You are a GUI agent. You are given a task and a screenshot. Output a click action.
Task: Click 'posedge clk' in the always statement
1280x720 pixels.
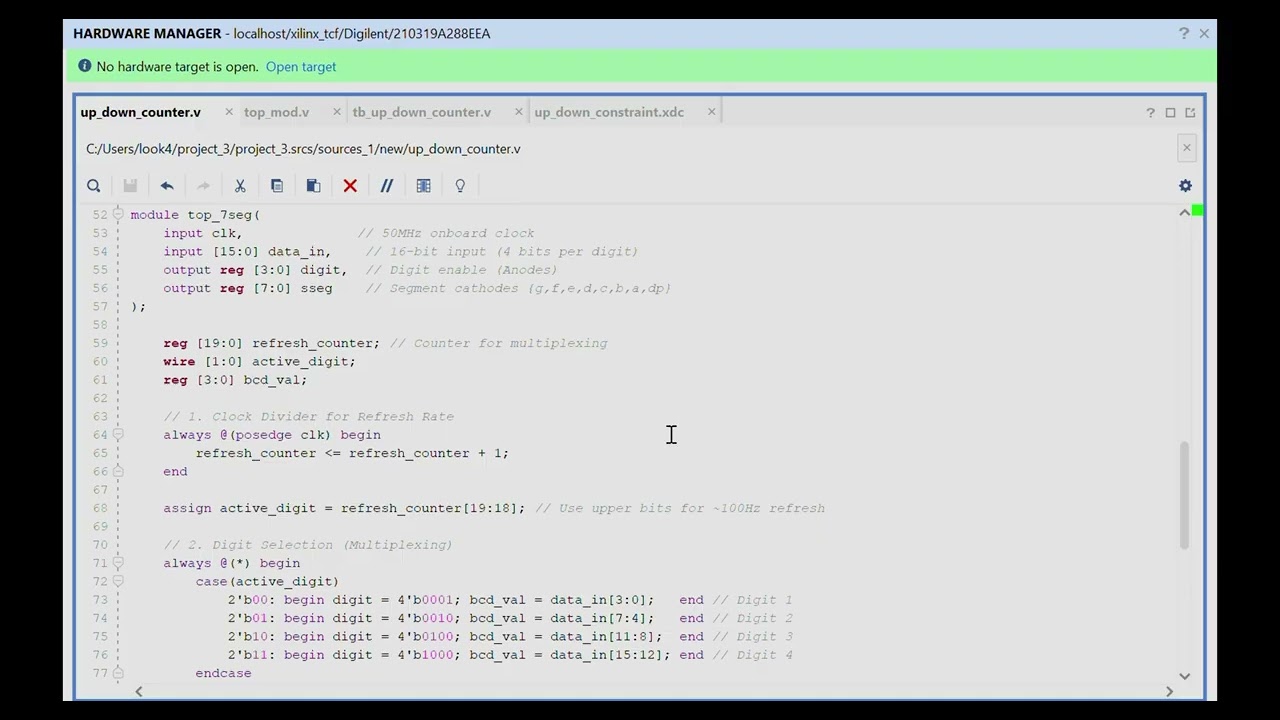pyautogui.click(x=280, y=435)
